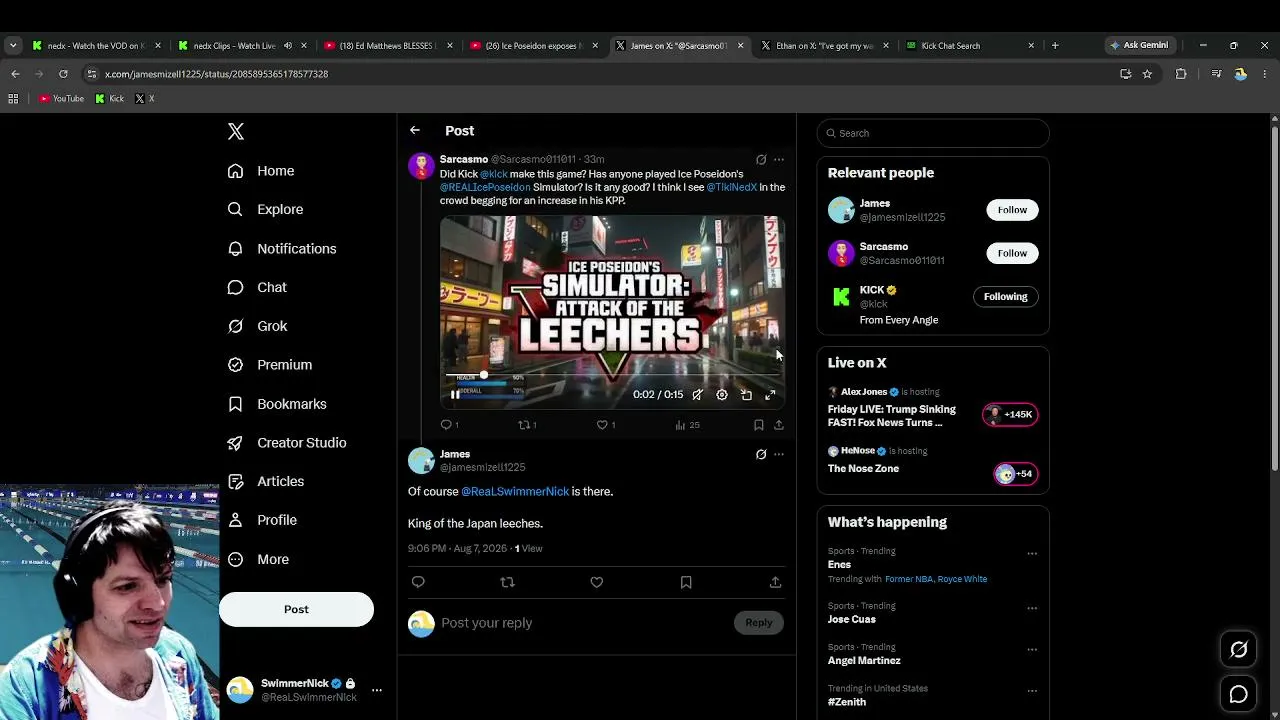This screenshot has height=720, width=1280.
Task: Click the X Search box
Action: (933, 133)
